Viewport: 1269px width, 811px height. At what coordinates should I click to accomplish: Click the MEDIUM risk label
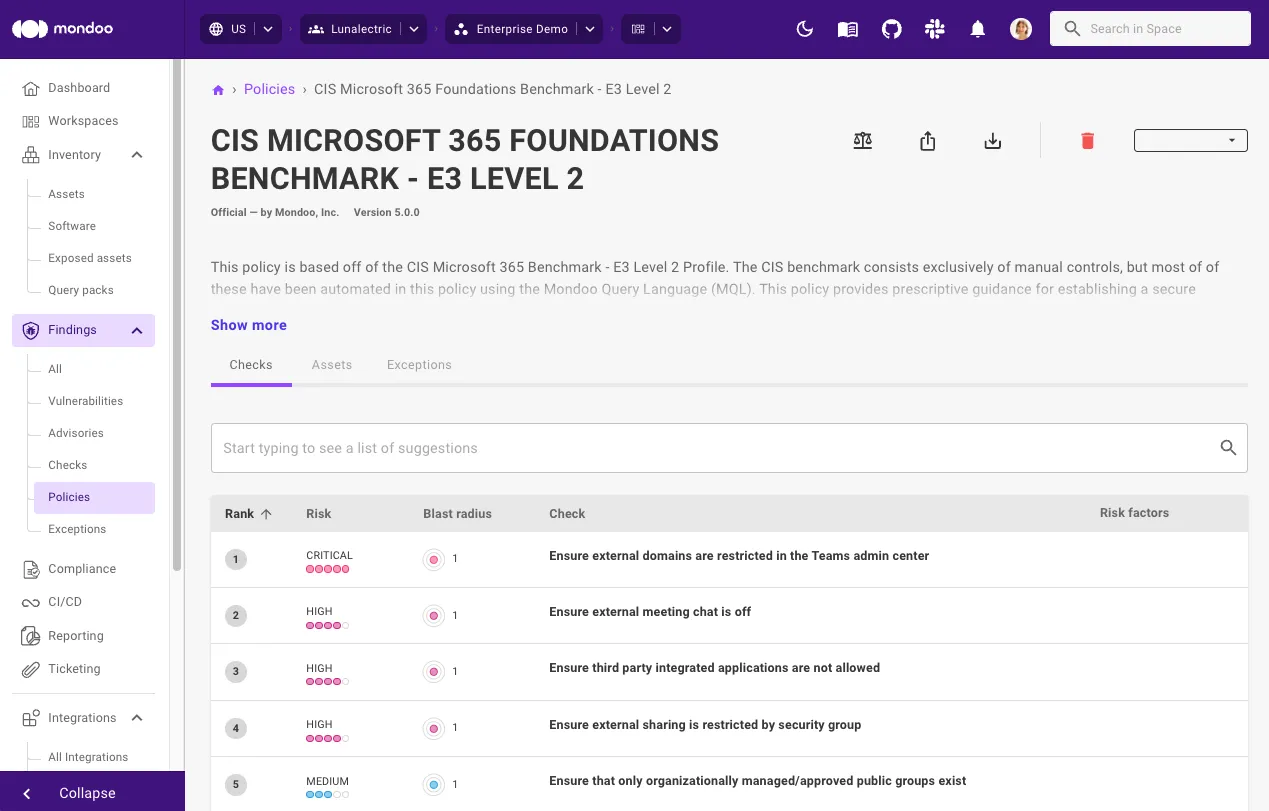(327, 781)
